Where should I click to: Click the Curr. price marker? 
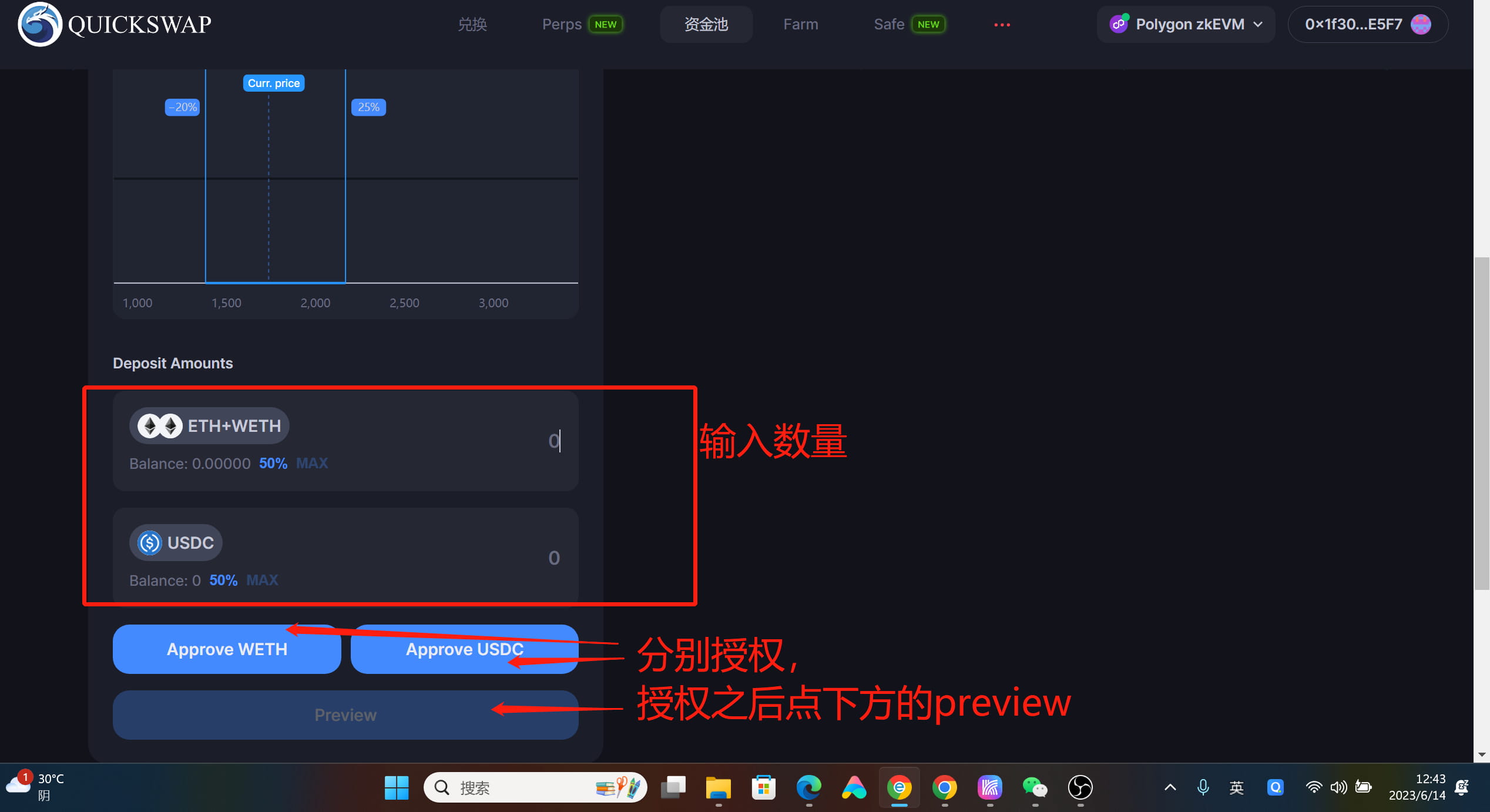coord(274,83)
